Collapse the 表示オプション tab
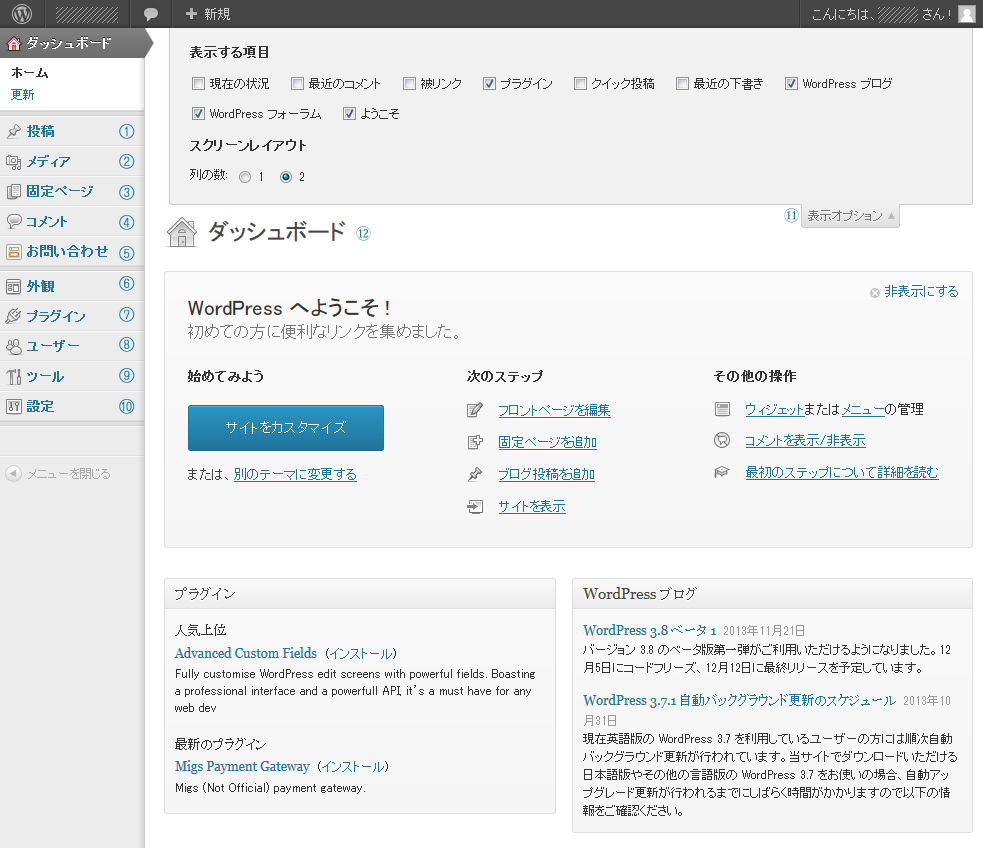 [x=850, y=216]
